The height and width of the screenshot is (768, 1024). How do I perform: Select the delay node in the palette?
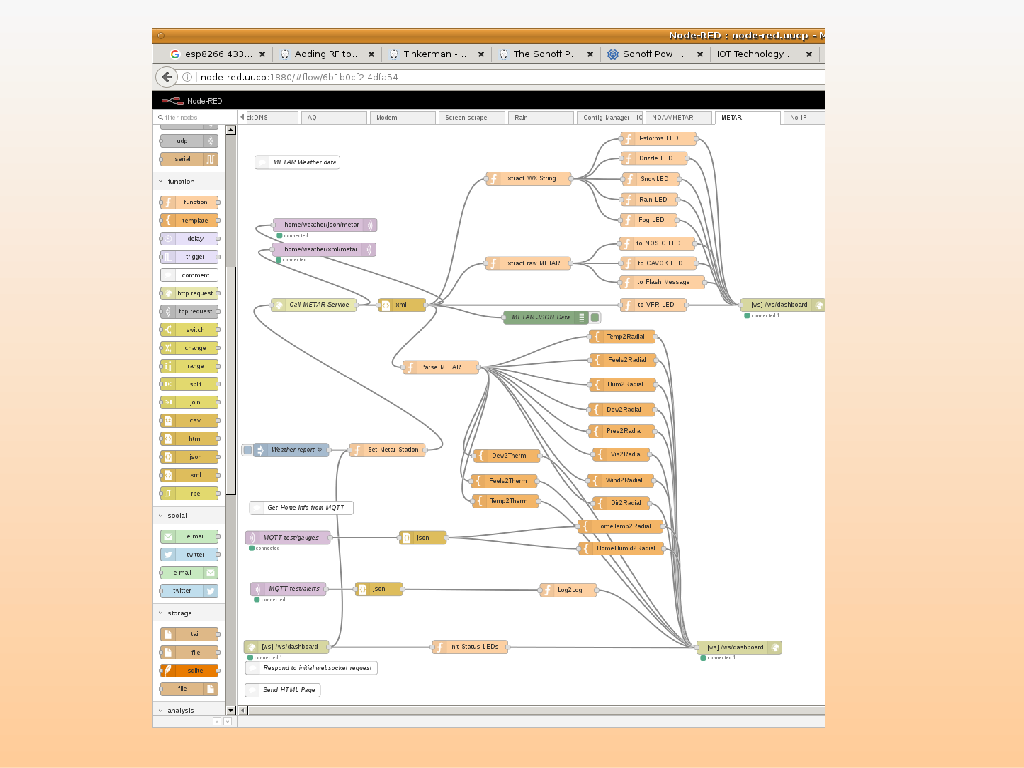(x=188, y=238)
